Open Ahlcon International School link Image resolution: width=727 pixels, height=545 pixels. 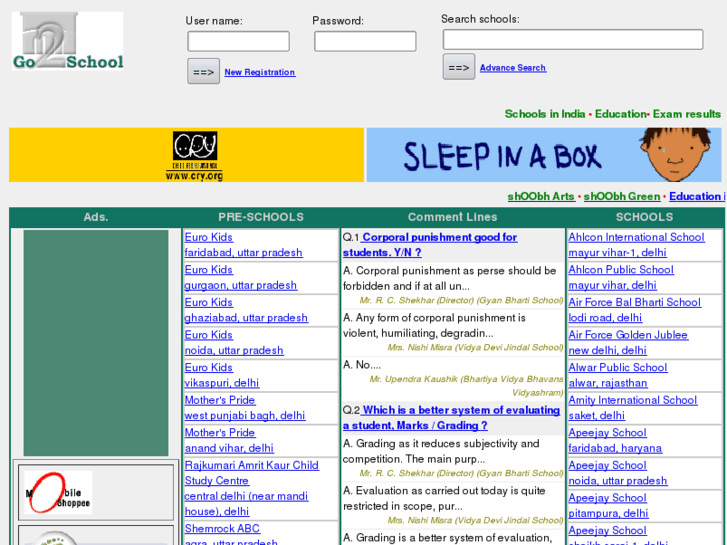coord(637,245)
